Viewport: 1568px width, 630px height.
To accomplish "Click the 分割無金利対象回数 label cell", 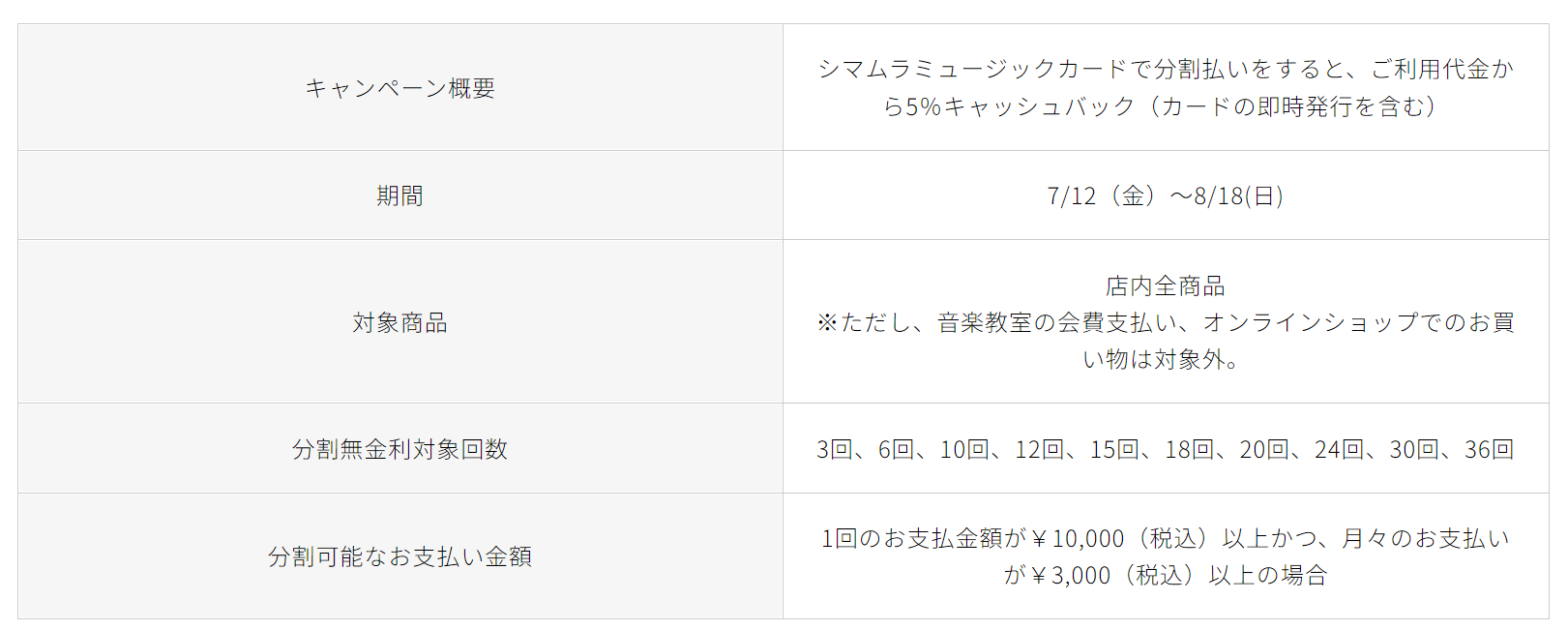I will point(399,449).
